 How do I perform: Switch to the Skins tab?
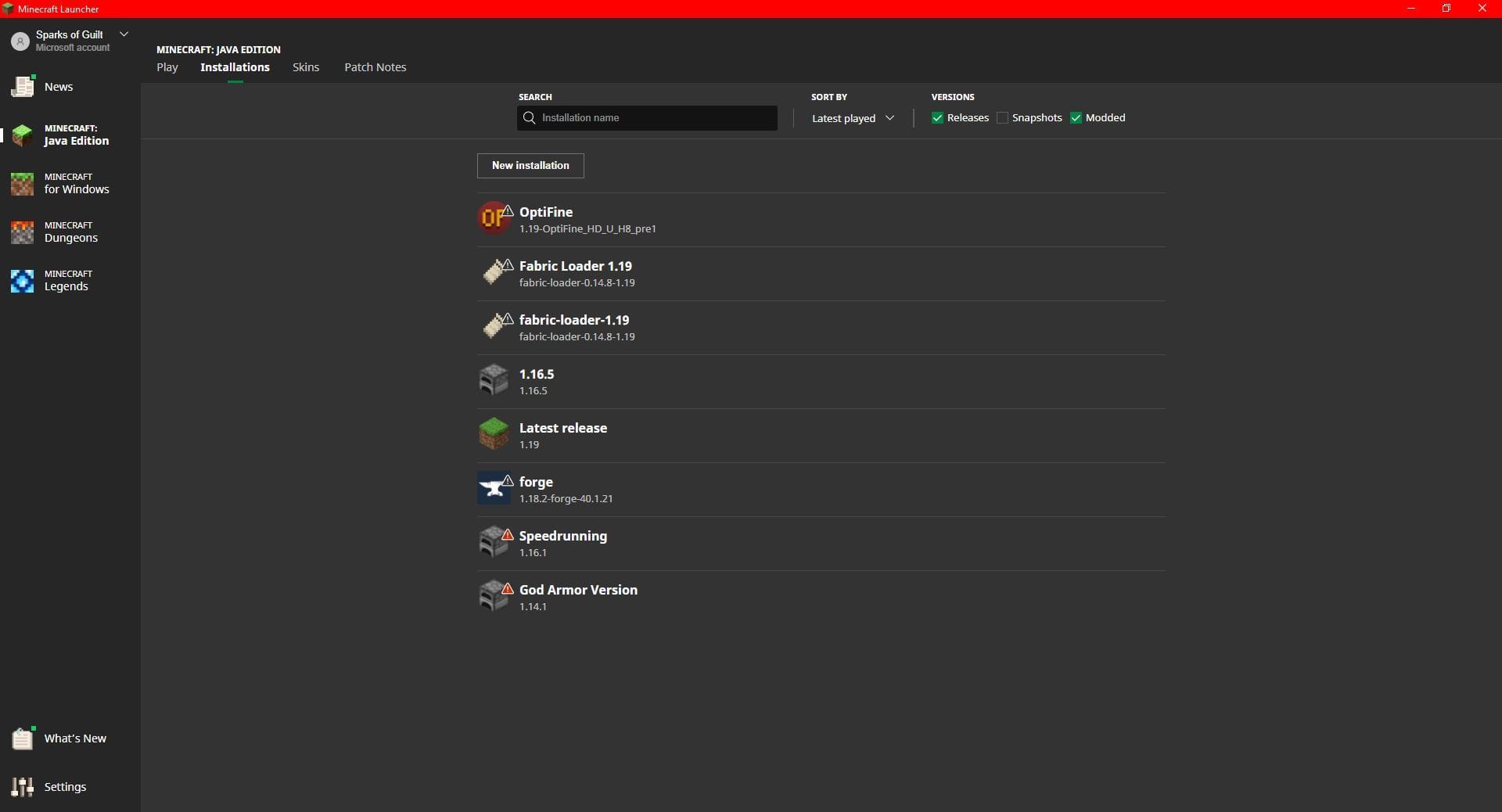tap(306, 67)
